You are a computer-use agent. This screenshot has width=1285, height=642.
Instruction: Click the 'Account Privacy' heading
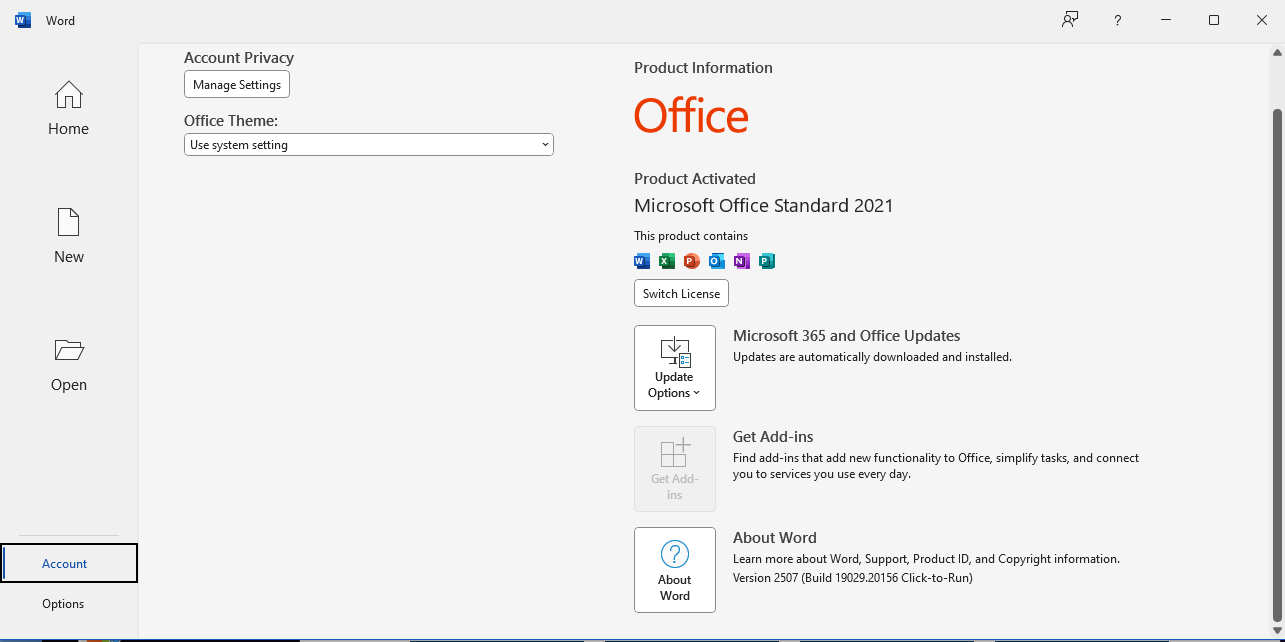tap(239, 58)
